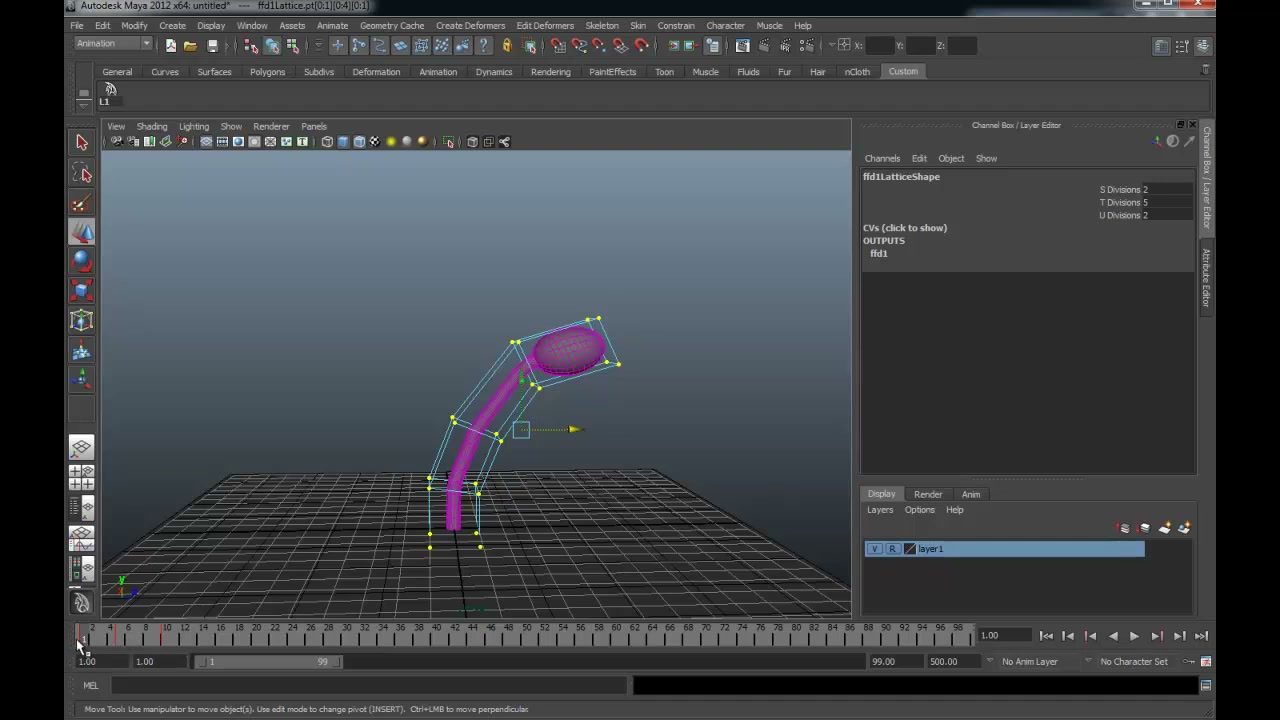1280x720 pixels.
Task: Open the layer editor Options menu
Action: pyautogui.click(x=920, y=510)
